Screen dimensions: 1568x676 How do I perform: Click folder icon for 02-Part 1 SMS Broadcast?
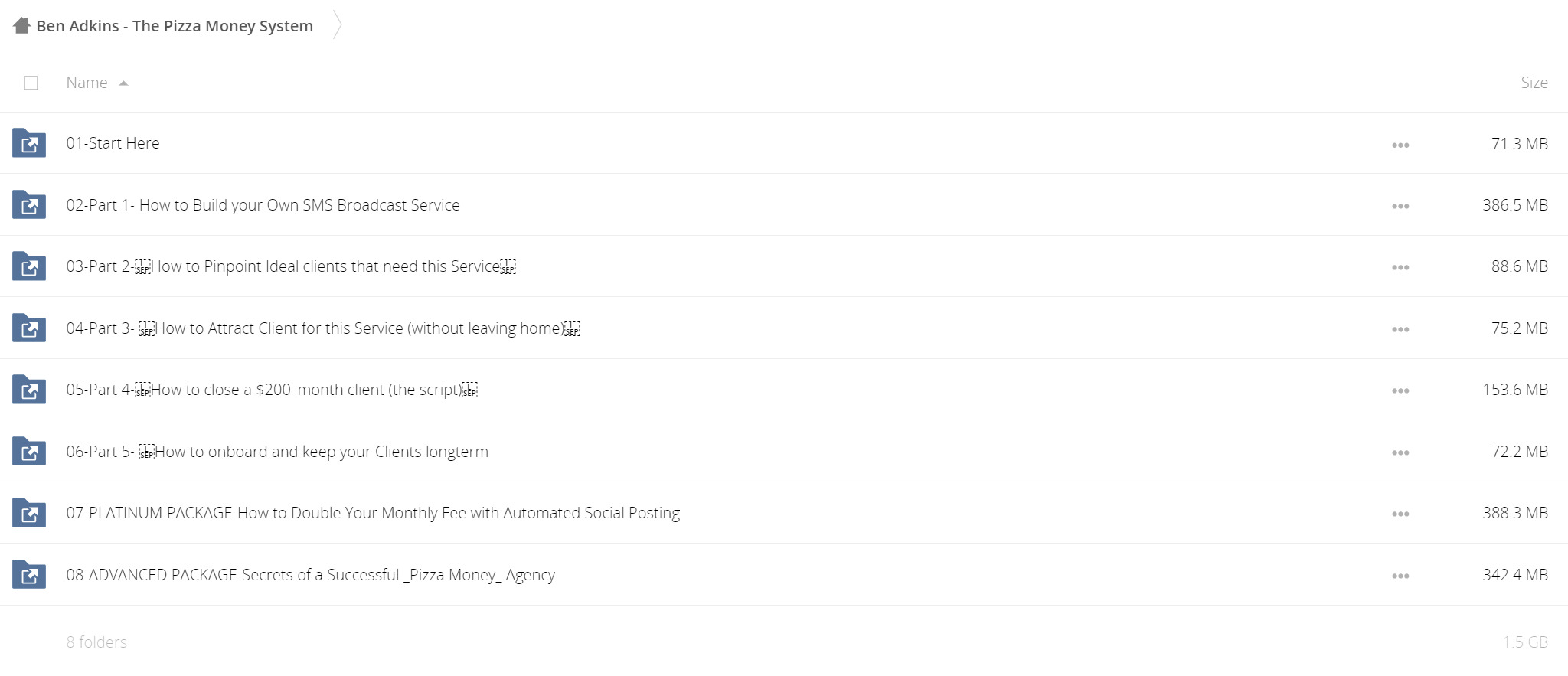pos(29,205)
